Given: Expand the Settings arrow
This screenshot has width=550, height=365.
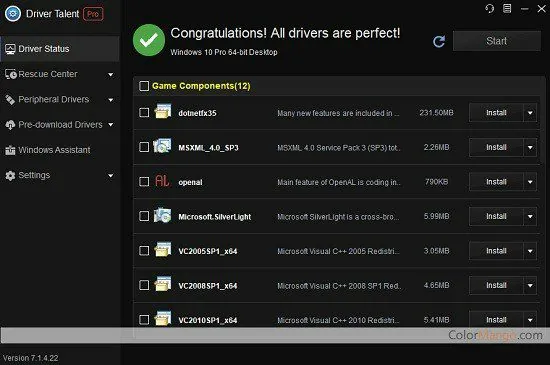Looking at the screenshot, I should 110,175.
